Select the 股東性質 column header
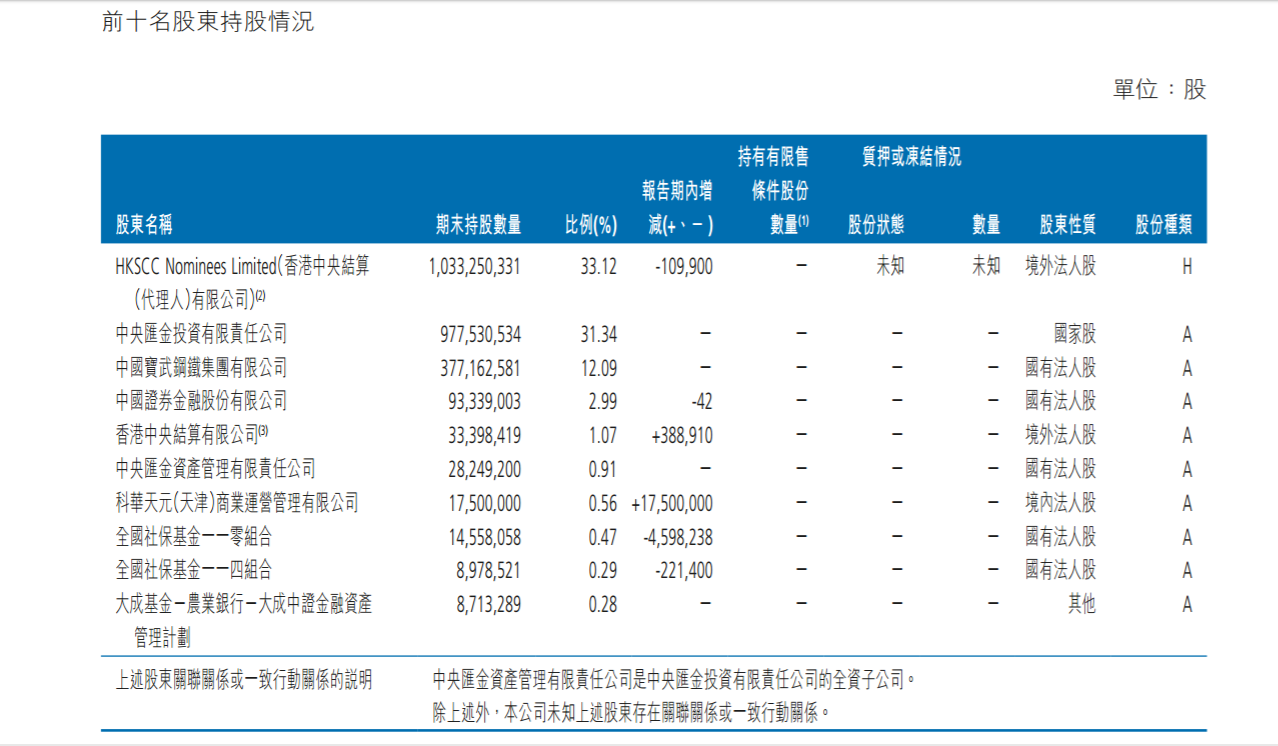 pos(1067,225)
